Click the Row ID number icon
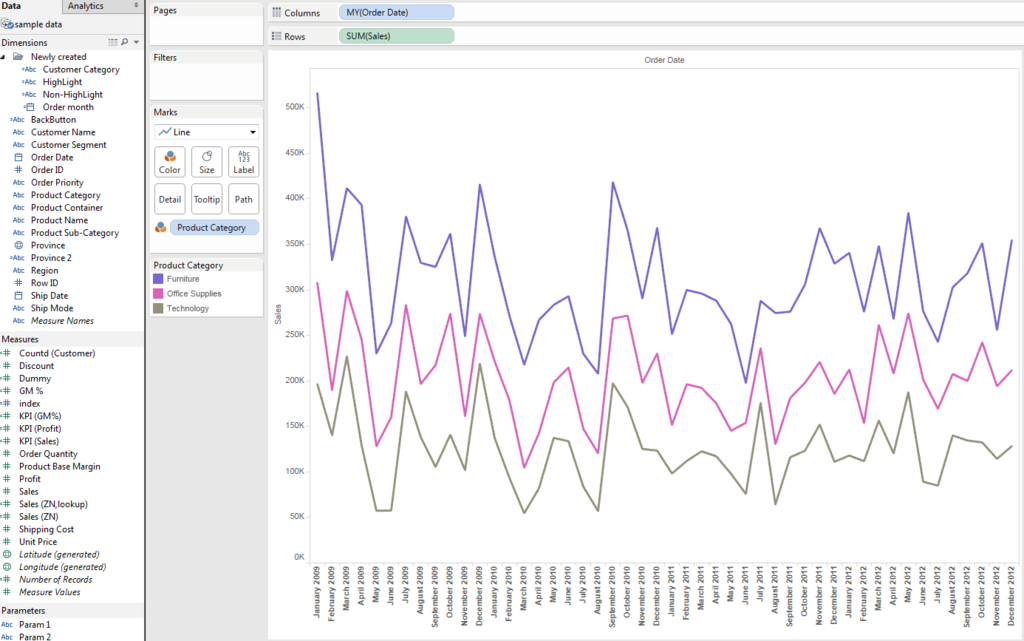This screenshot has height=641, width=1024. [x=18, y=283]
